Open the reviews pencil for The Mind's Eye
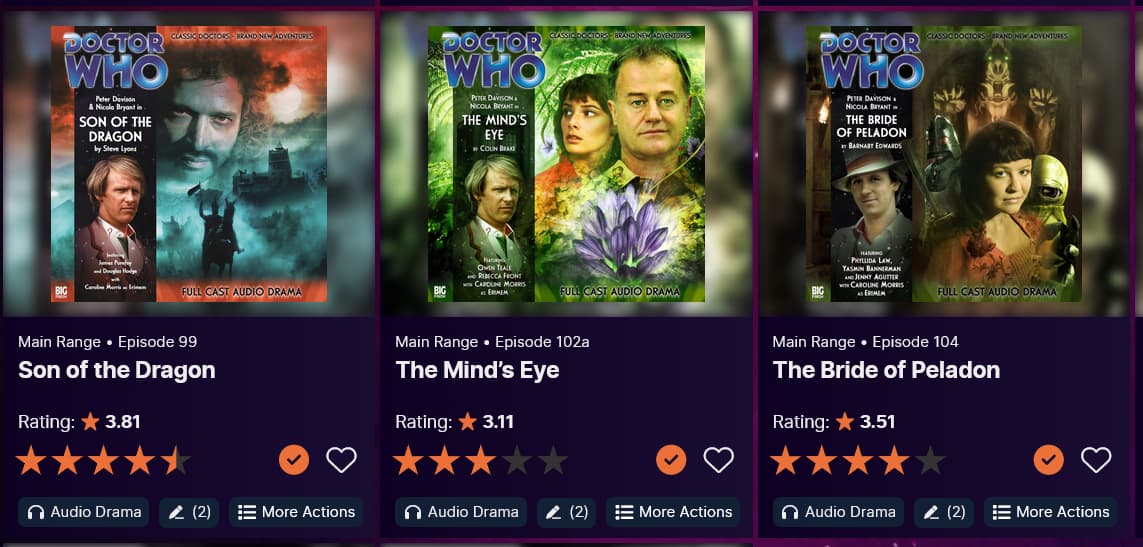1143x547 pixels. pyautogui.click(x=566, y=512)
